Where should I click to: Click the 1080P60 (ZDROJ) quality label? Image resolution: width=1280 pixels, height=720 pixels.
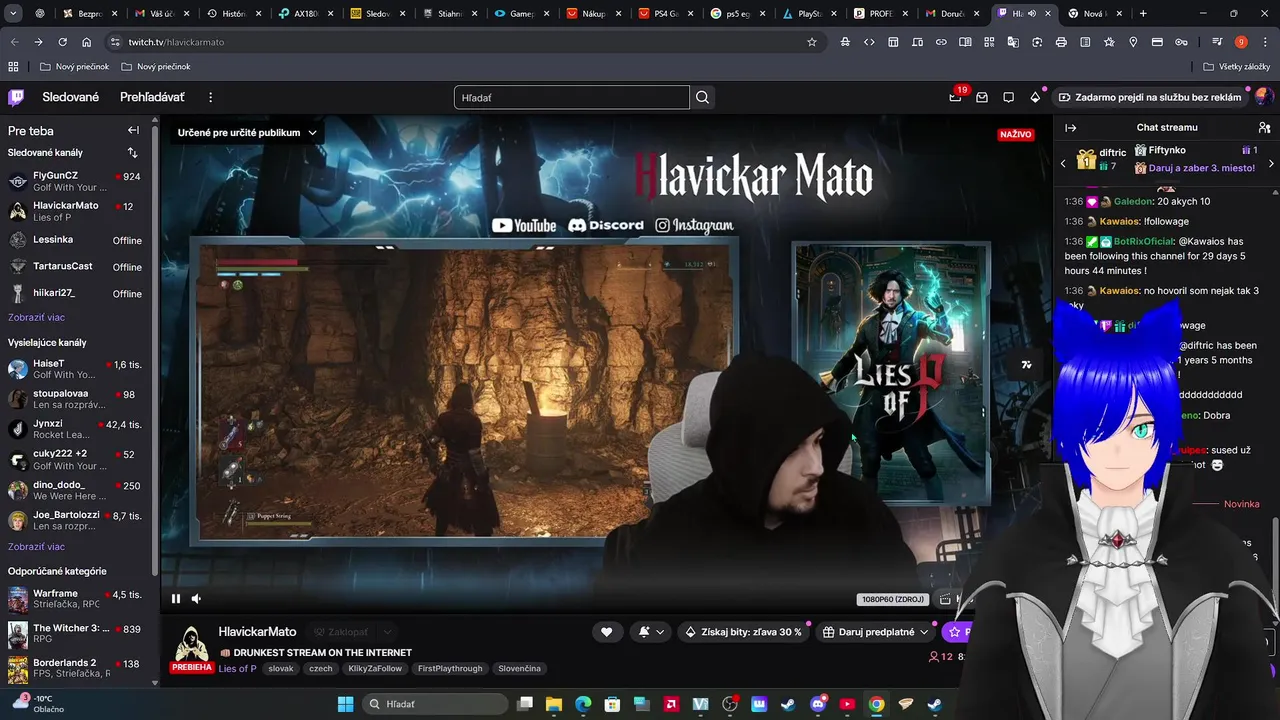point(891,599)
